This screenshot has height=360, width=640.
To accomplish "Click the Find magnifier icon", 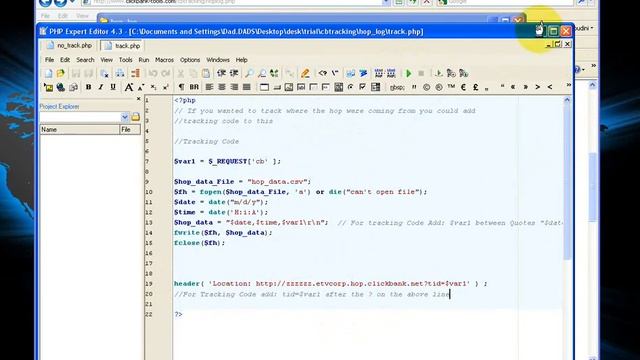I will pyautogui.click(x=249, y=73).
